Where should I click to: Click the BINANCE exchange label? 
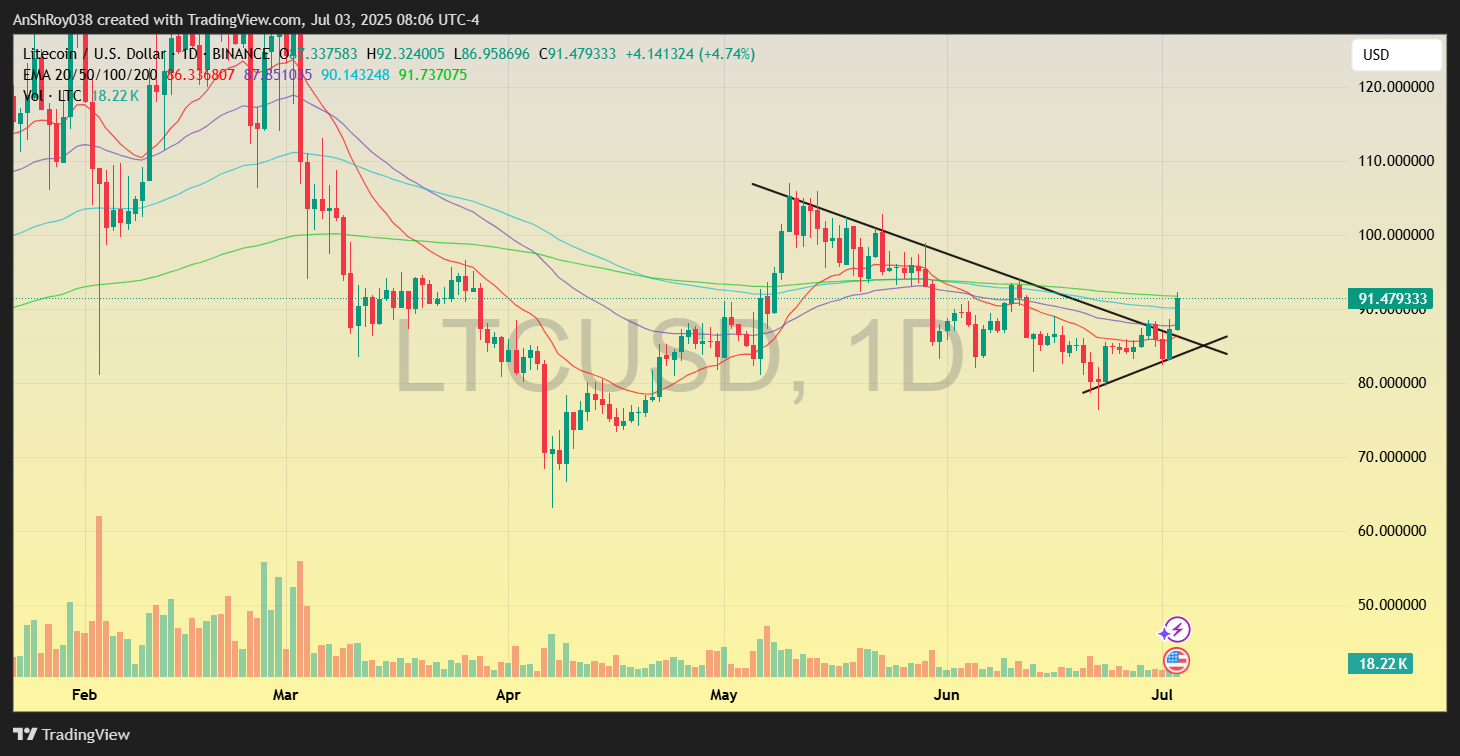[x=241, y=54]
